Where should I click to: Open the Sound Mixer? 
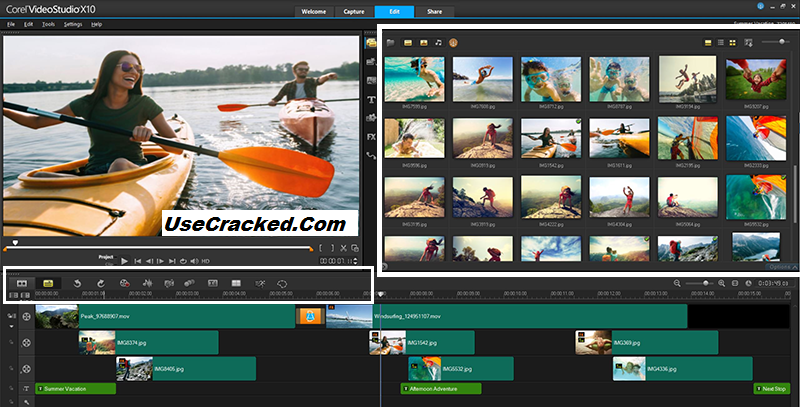tap(147, 283)
